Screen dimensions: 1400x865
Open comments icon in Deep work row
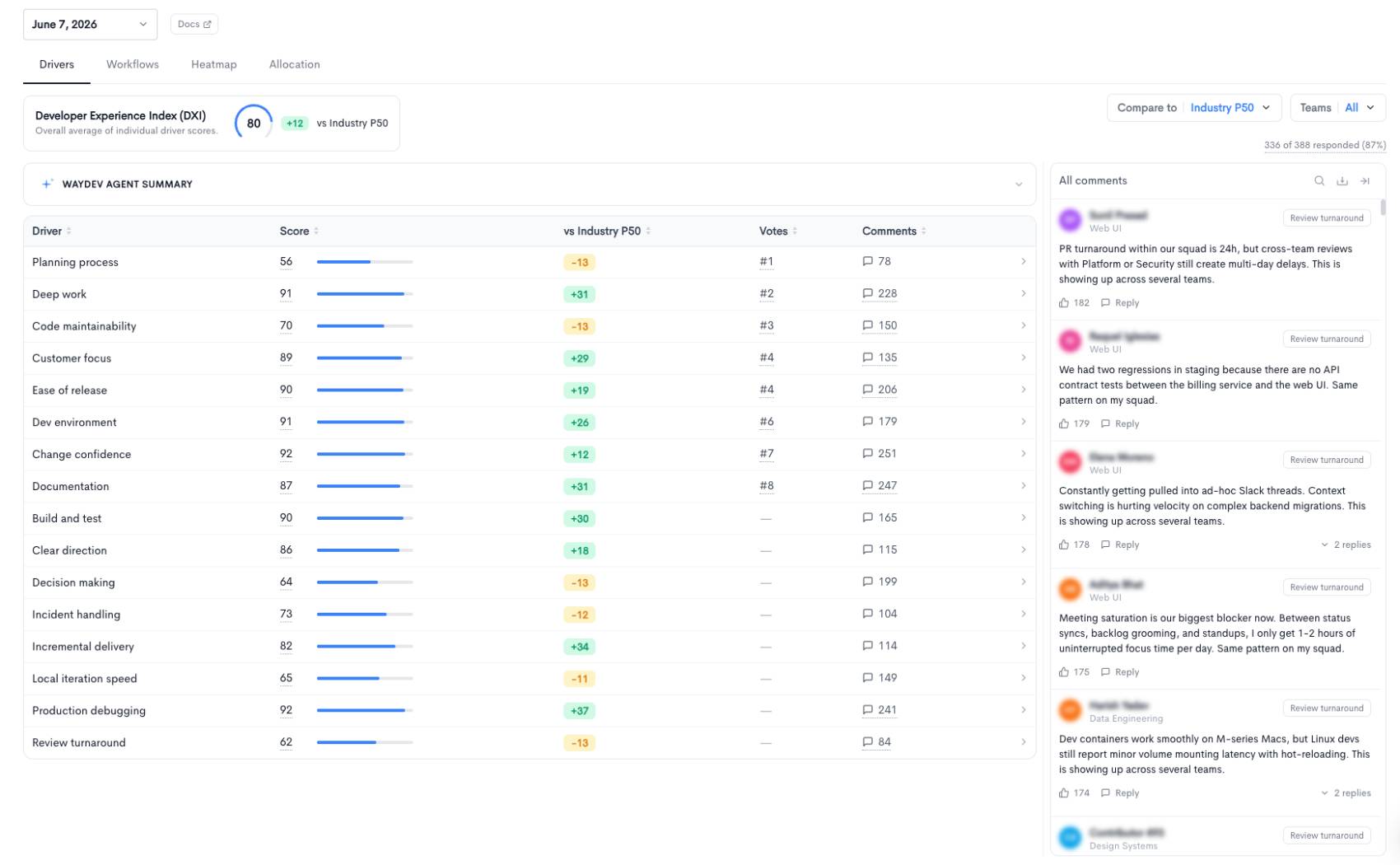pyautogui.click(x=867, y=293)
